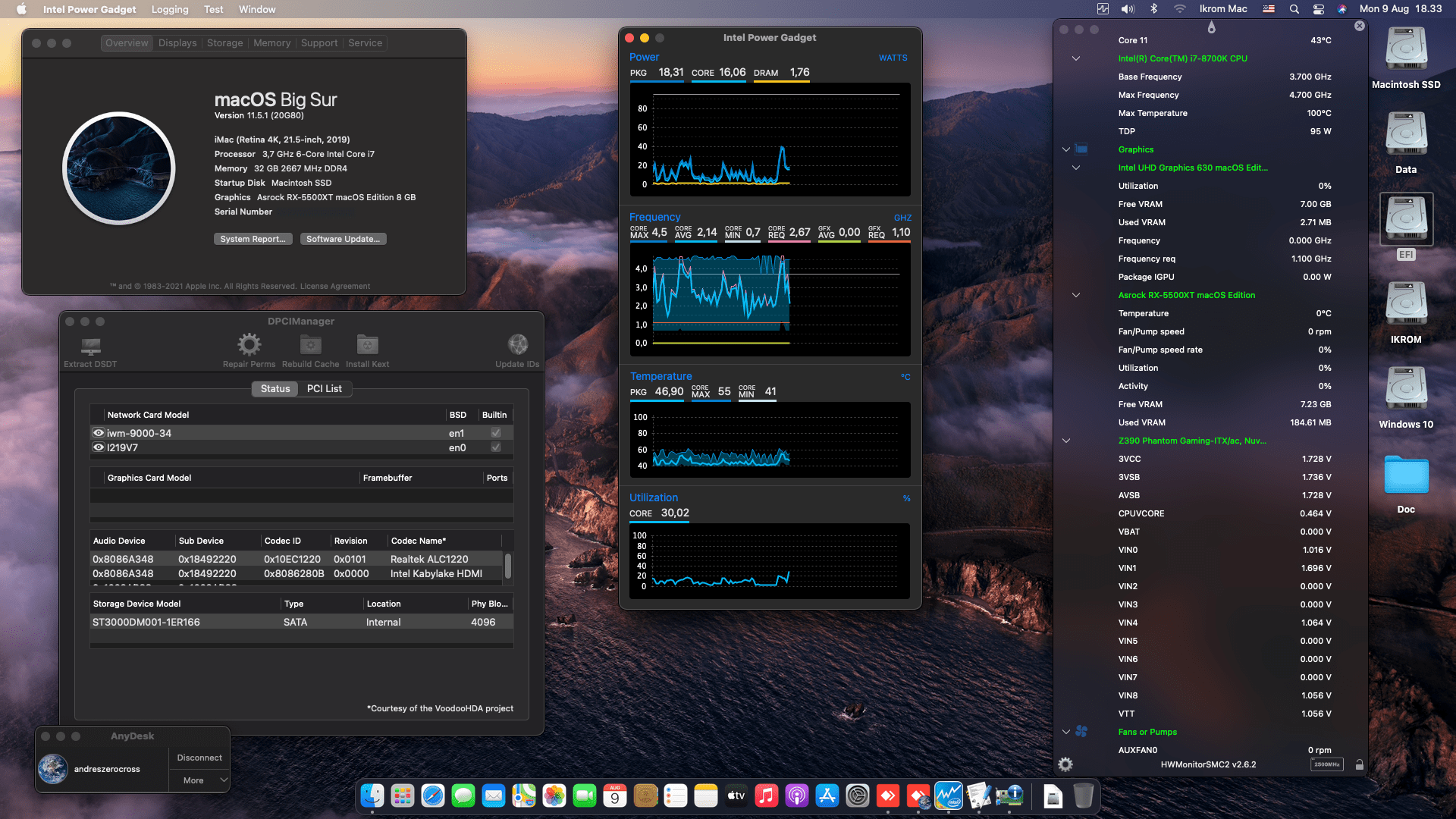Open System Preferences from the Dock
This screenshot has width=1456, height=819.
coord(858,795)
